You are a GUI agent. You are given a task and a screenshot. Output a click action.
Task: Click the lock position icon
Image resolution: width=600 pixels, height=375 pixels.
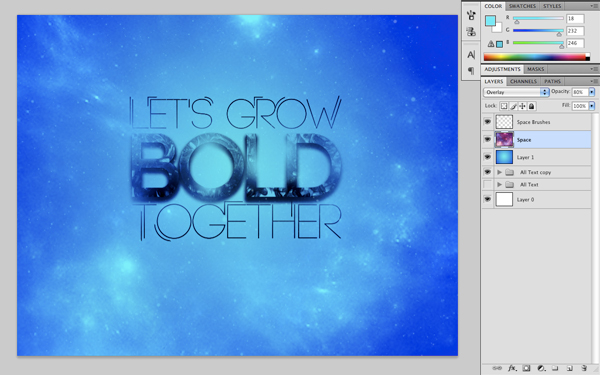(522, 106)
